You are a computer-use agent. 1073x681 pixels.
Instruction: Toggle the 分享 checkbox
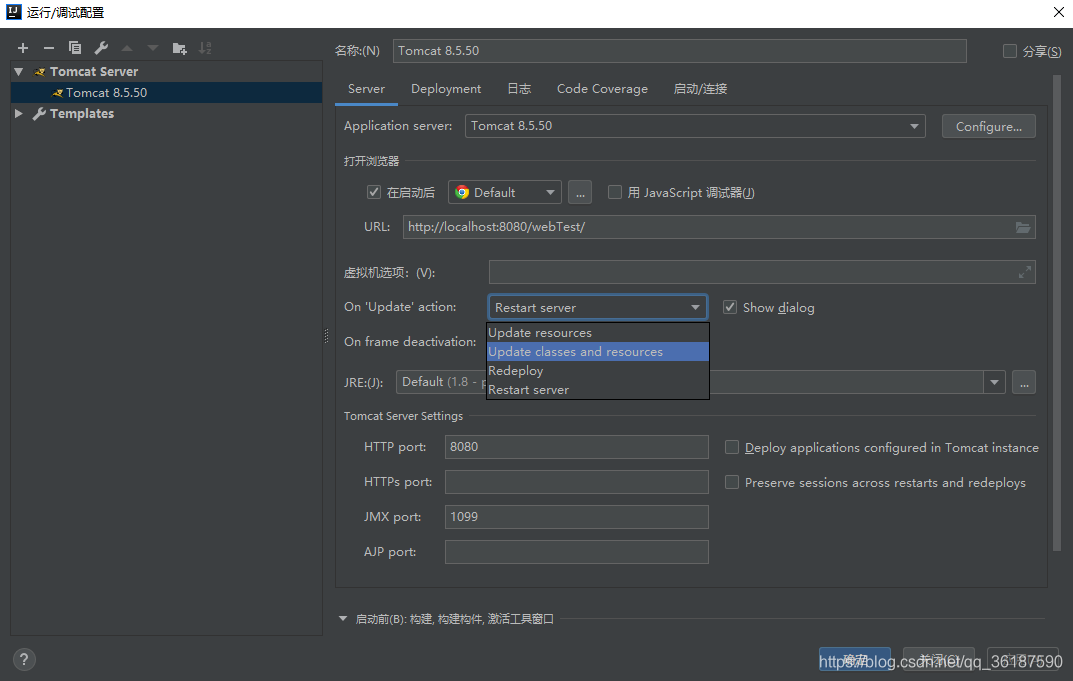point(1009,51)
